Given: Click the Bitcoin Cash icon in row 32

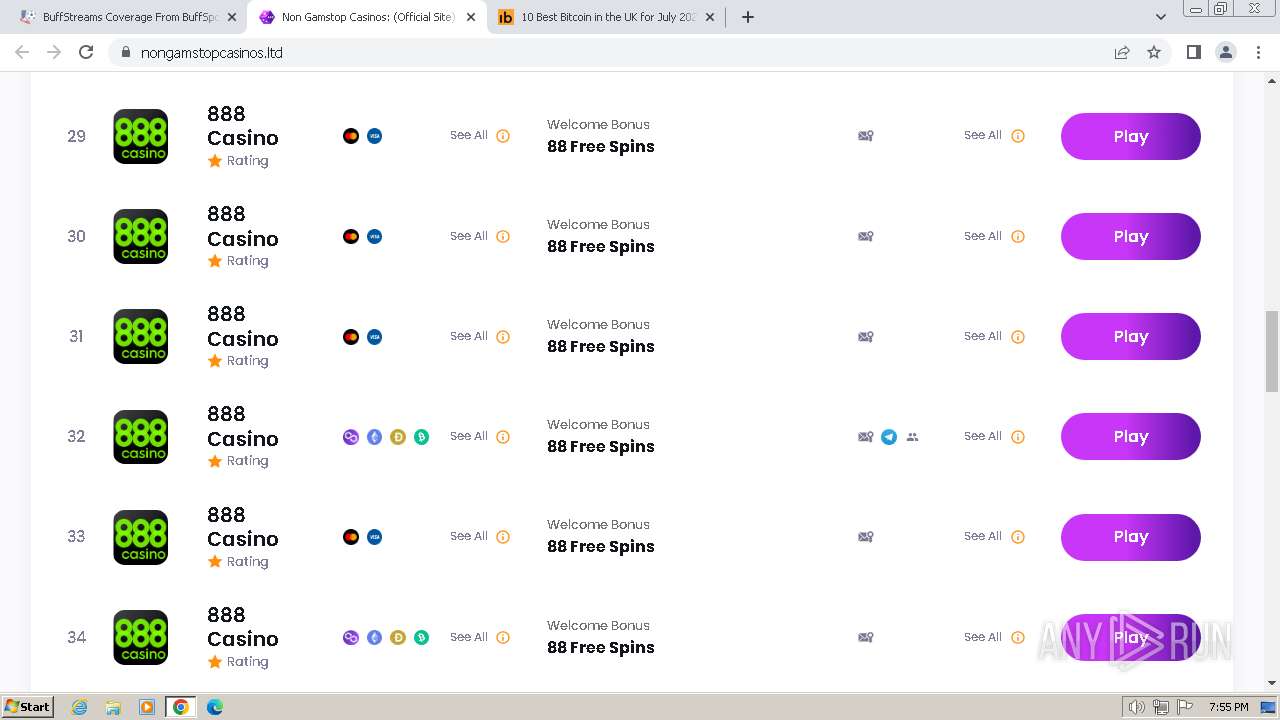Looking at the screenshot, I should click(421, 437).
